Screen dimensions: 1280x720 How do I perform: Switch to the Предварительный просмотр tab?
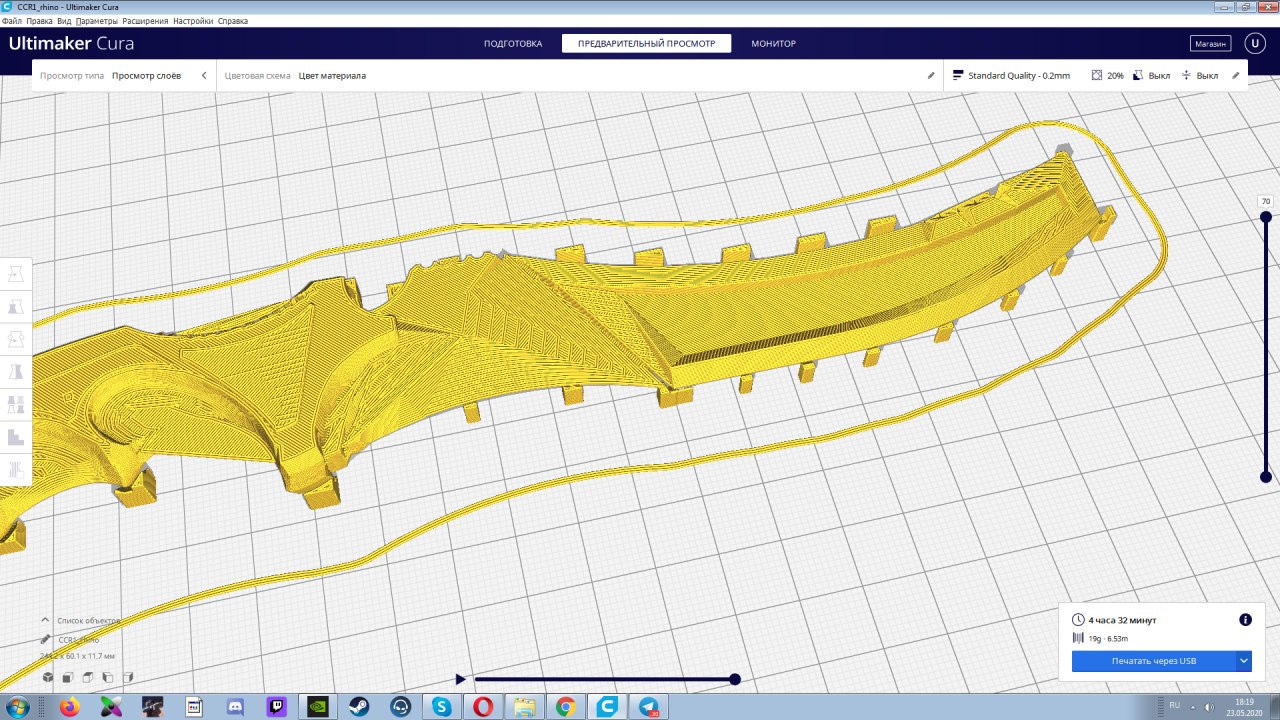(x=646, y=43)
